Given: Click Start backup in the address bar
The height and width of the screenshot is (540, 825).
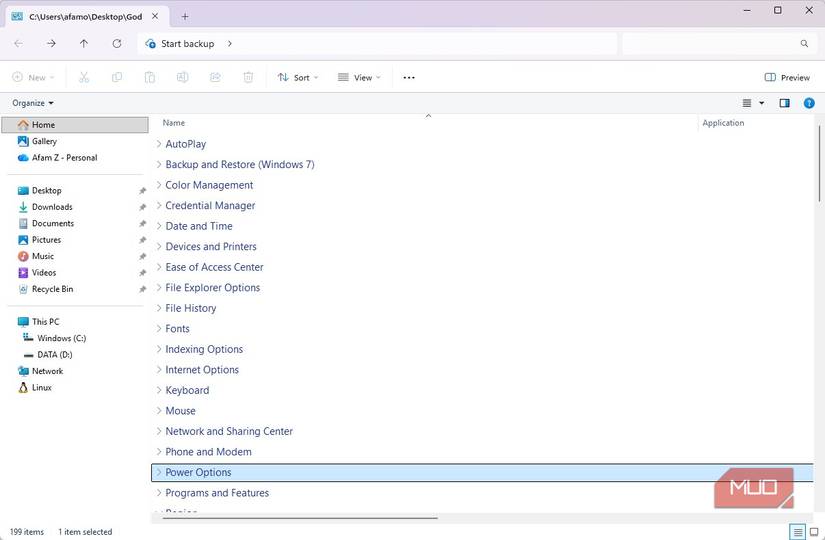Looking at the screenshot, I should click(187, 44).
